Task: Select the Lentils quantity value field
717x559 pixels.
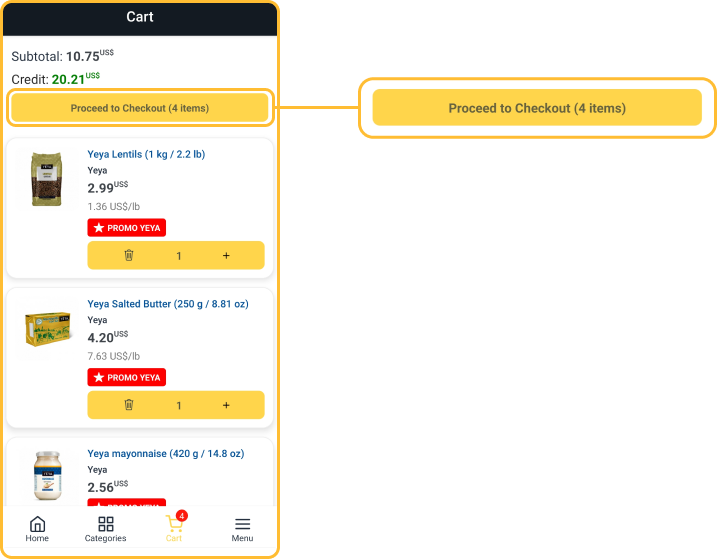Action: [179, 256]
